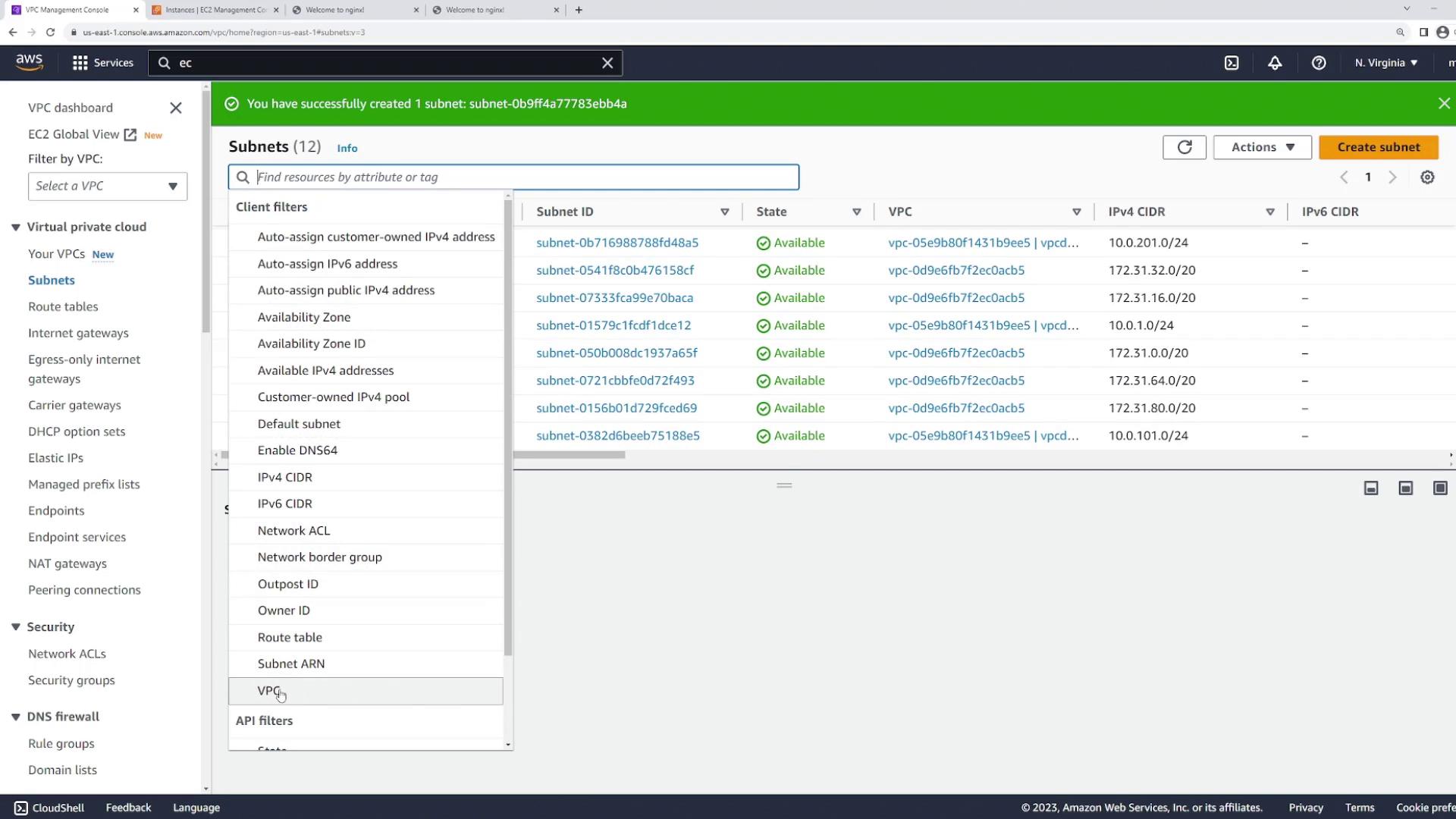Click the find resources search field
Image resolution: width=1456 pixels, height=819 pixels.
523,177
